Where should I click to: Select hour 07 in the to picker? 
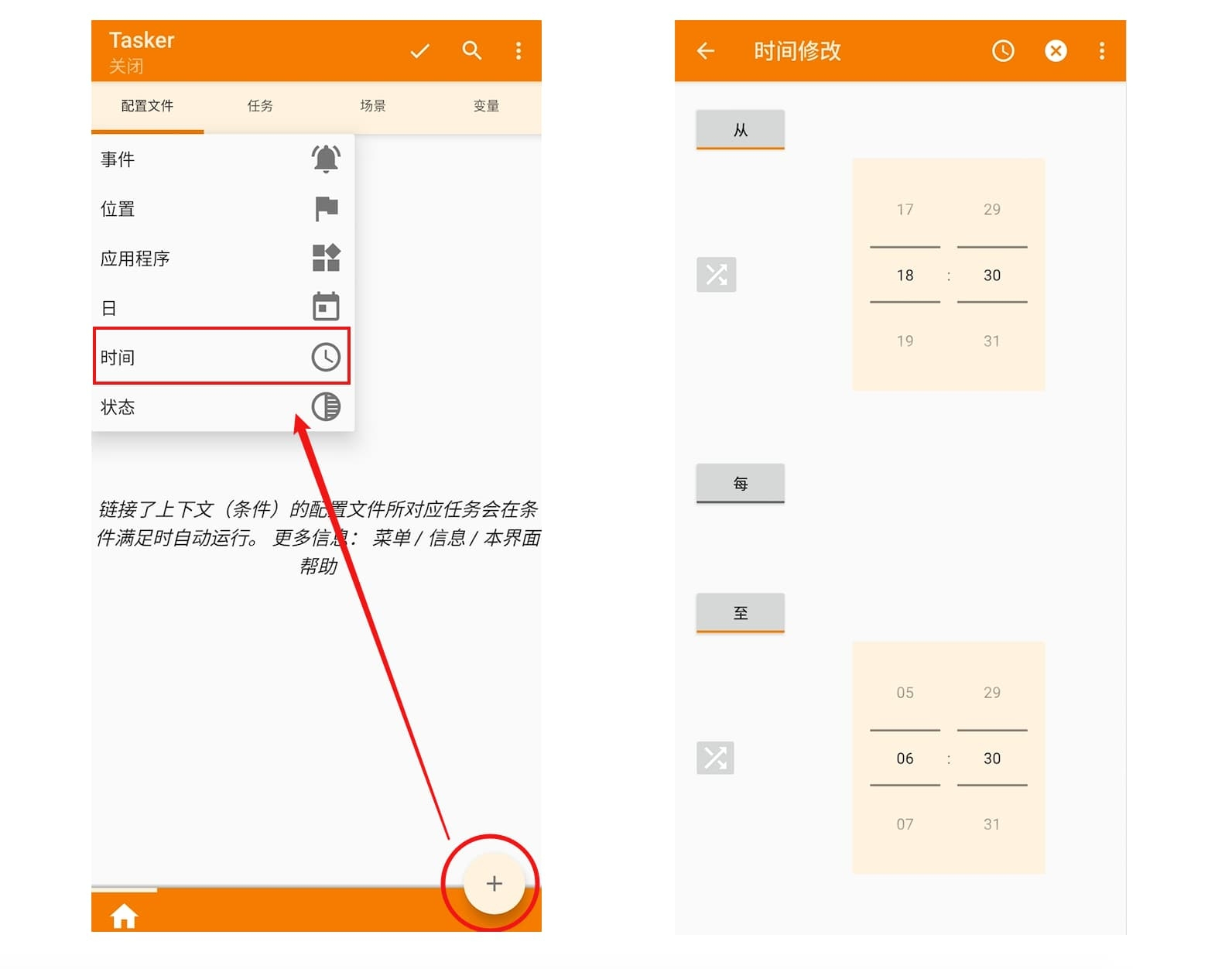click(x=905, y=824)
